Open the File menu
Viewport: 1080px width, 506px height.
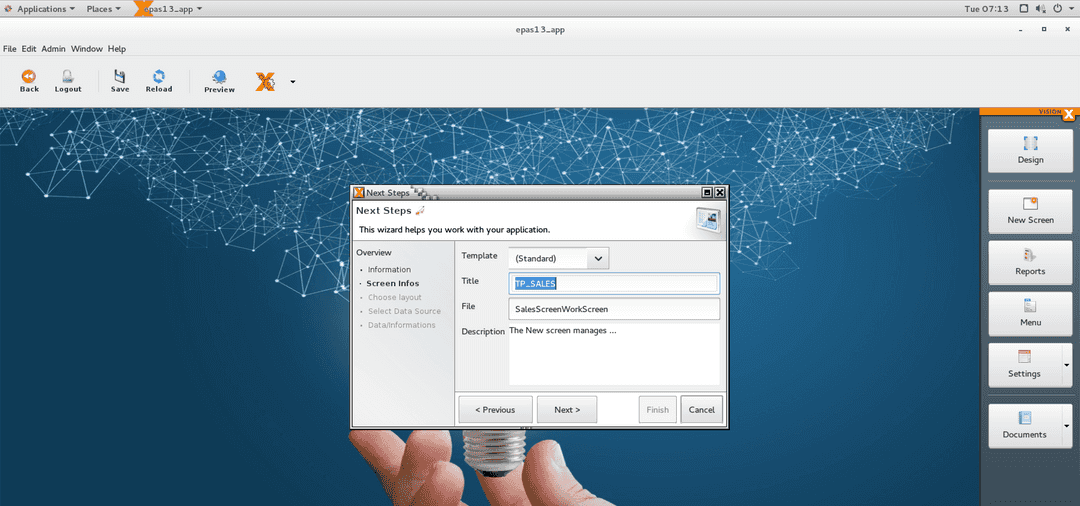tap(10, 49)
